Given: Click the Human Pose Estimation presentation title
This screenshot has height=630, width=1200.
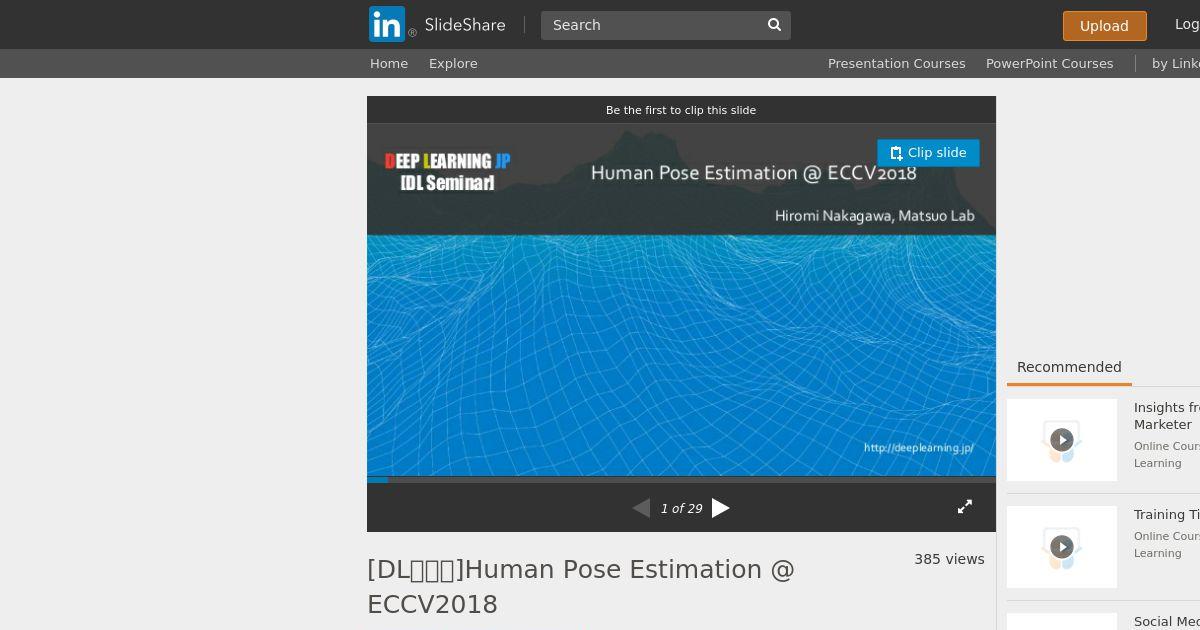Looking at the screenshot, I should [x=581, y=587].
